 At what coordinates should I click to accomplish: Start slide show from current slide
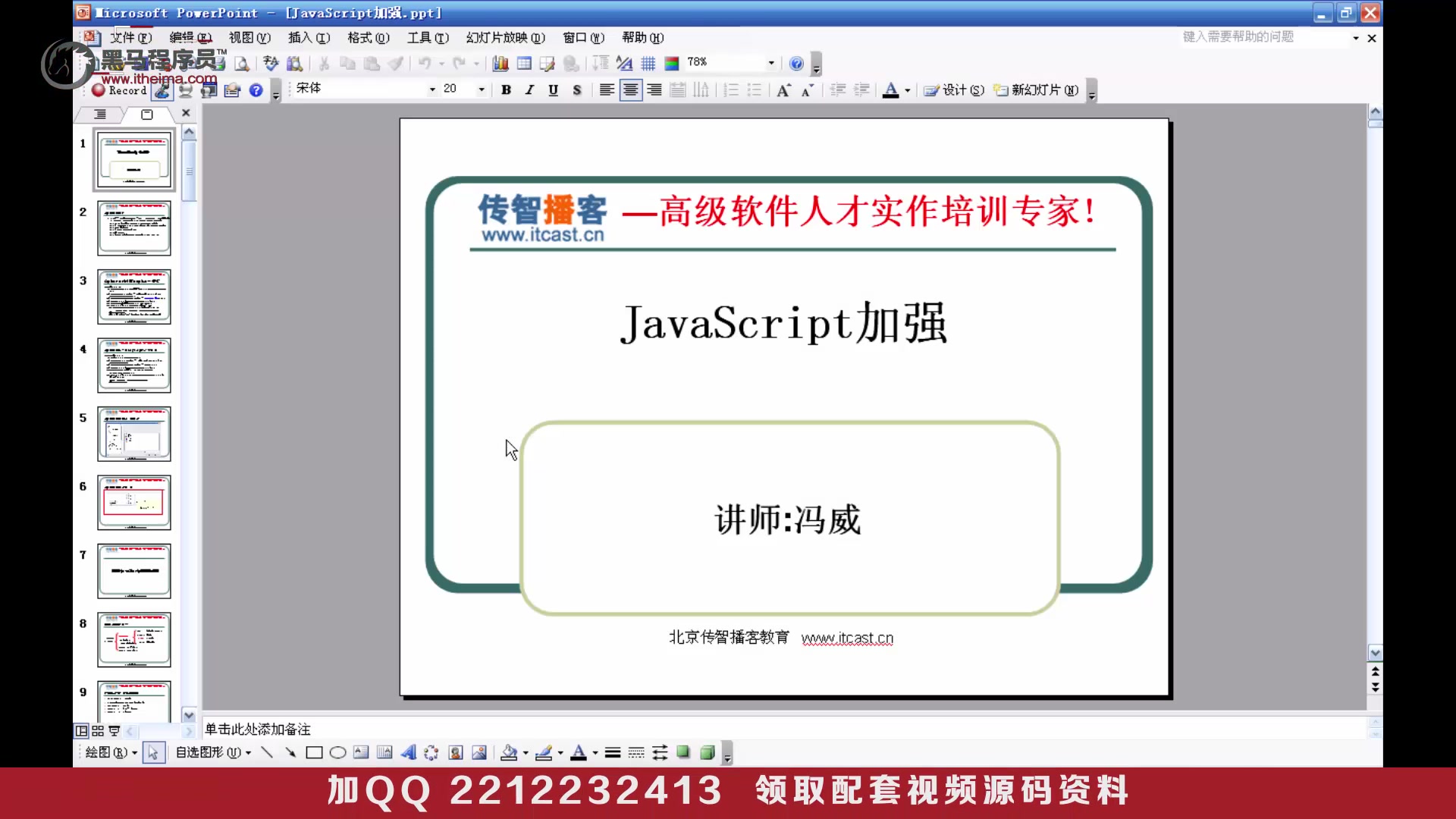pyautogui.click(x=115, y=731)
